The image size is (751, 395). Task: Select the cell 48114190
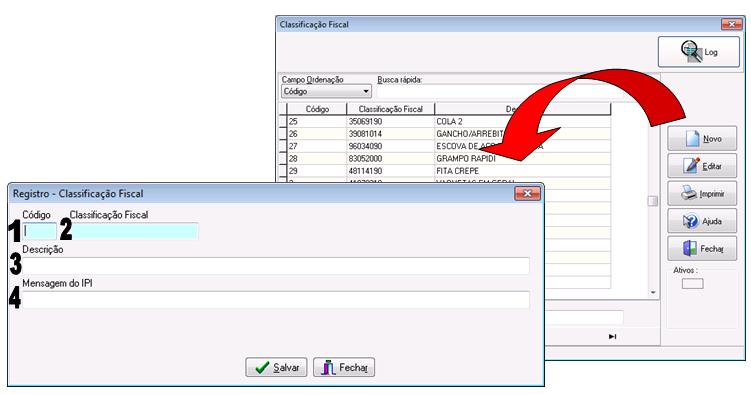(391, 171)
